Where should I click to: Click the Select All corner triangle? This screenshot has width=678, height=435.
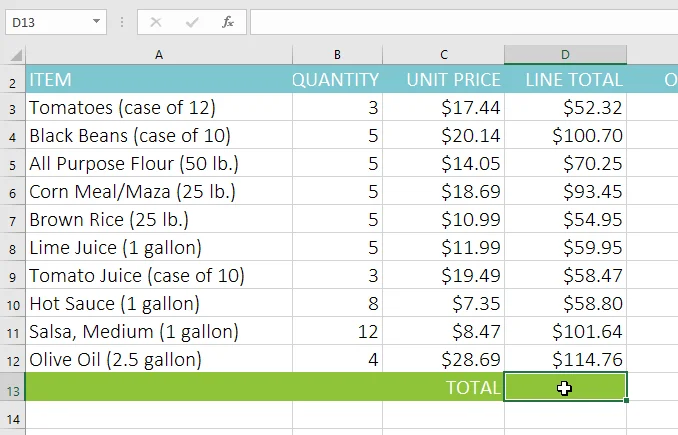16,55
